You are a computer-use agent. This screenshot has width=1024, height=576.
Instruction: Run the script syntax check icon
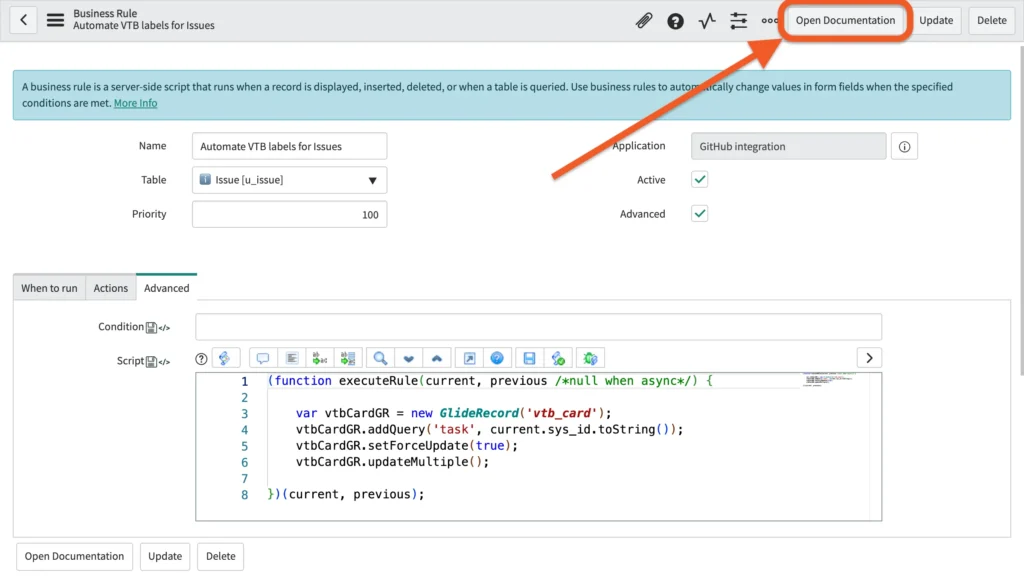558,358
